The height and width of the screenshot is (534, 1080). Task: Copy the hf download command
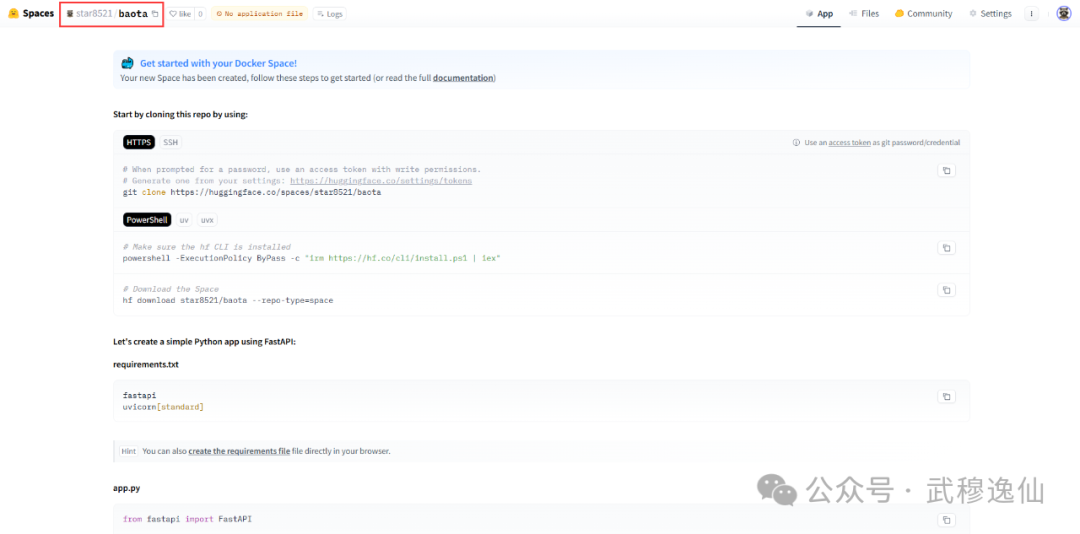[x=946, y=290]
